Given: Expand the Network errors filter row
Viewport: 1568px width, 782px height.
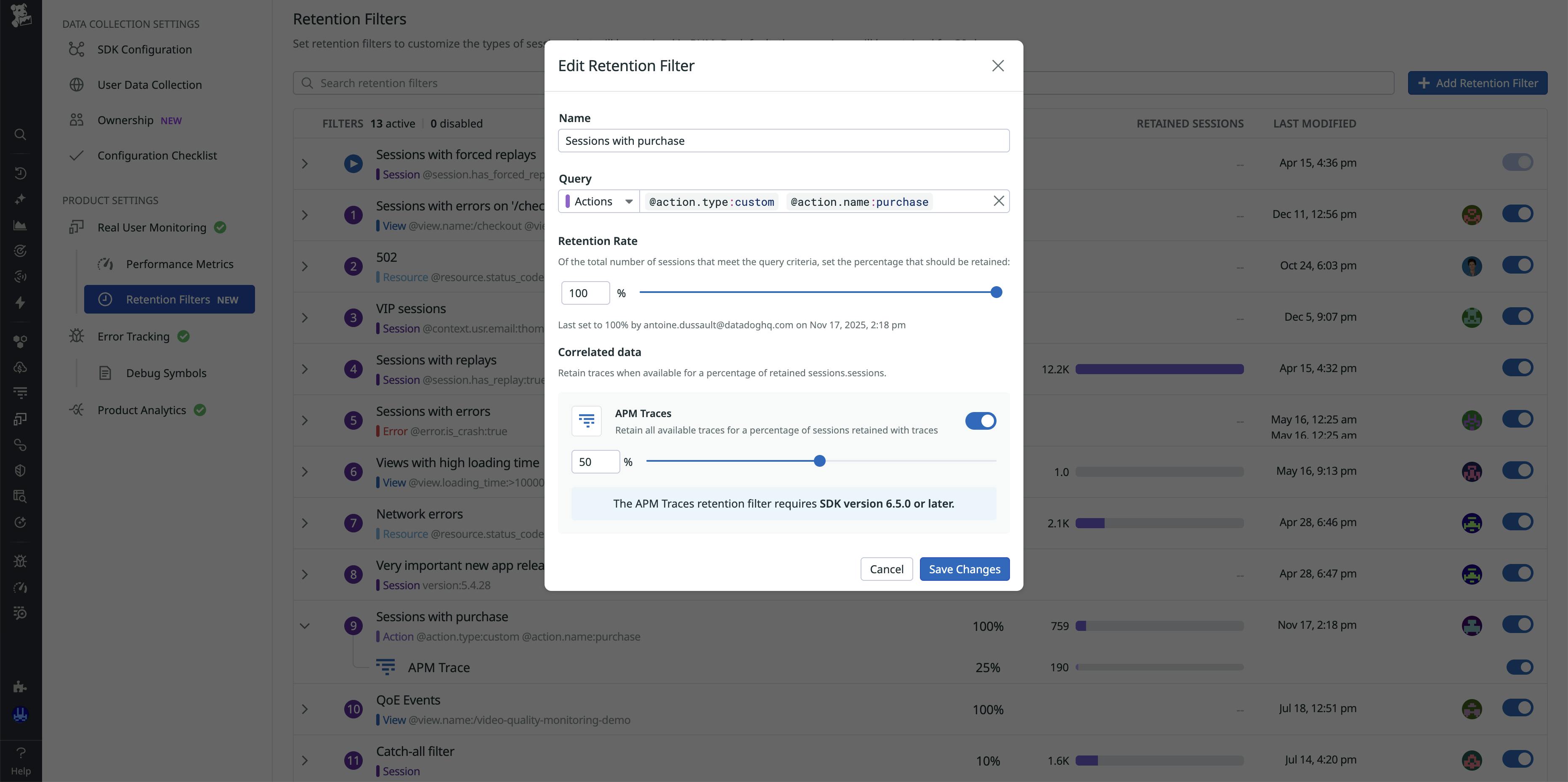Looking at the screenshot, I should click(x=305, y=522).
